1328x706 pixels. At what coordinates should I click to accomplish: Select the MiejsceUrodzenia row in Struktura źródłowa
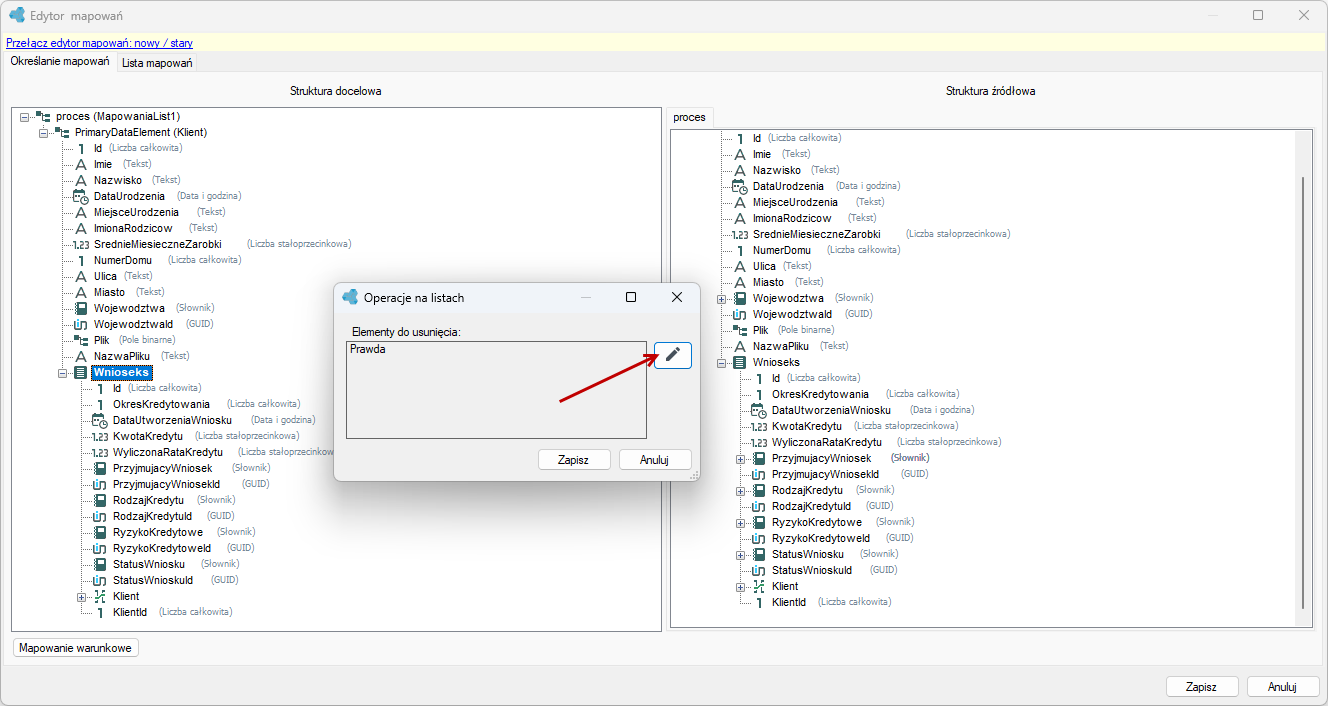[795, 202]
